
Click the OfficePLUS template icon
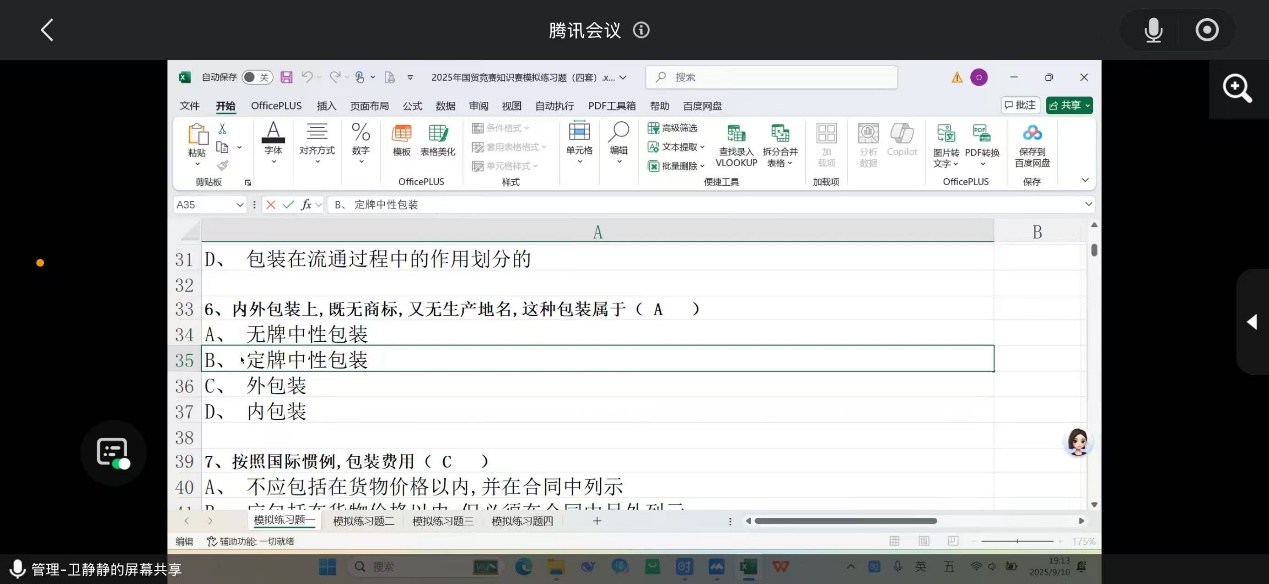(x=401, y=134)
